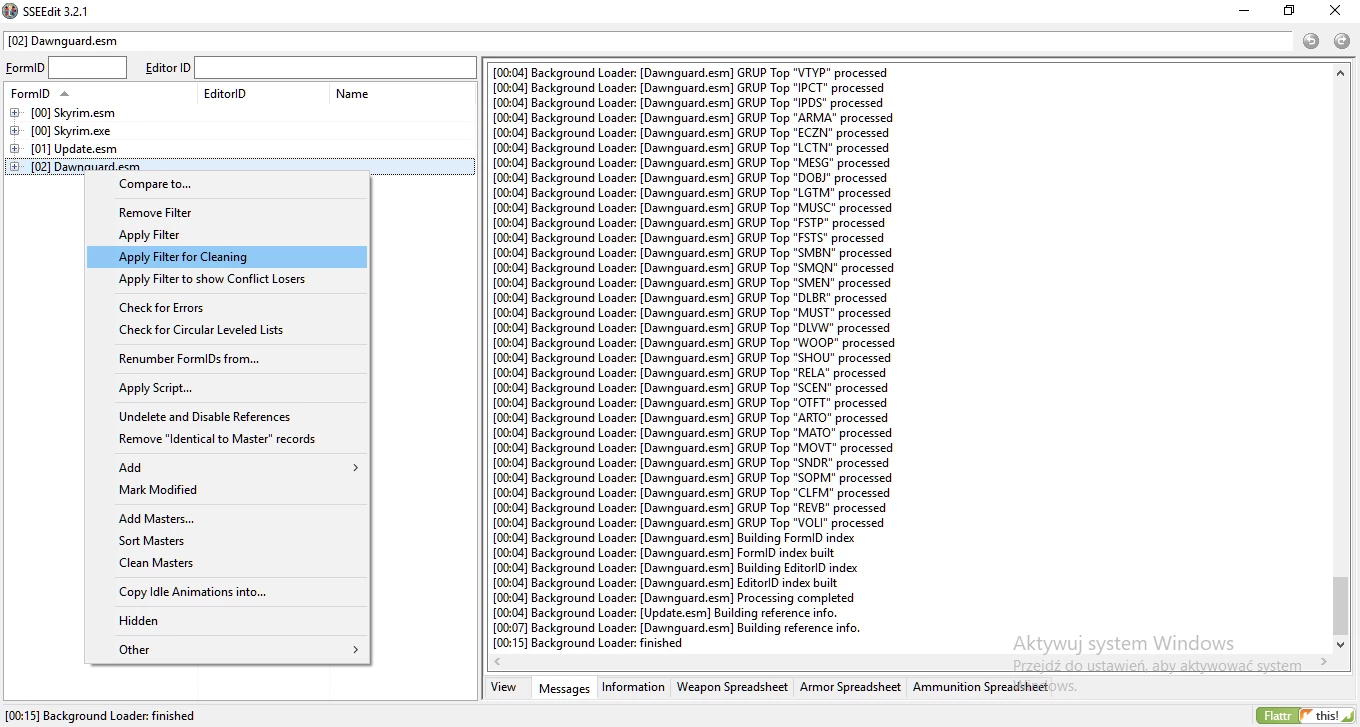Click the EditorID column header

(263, 94)
